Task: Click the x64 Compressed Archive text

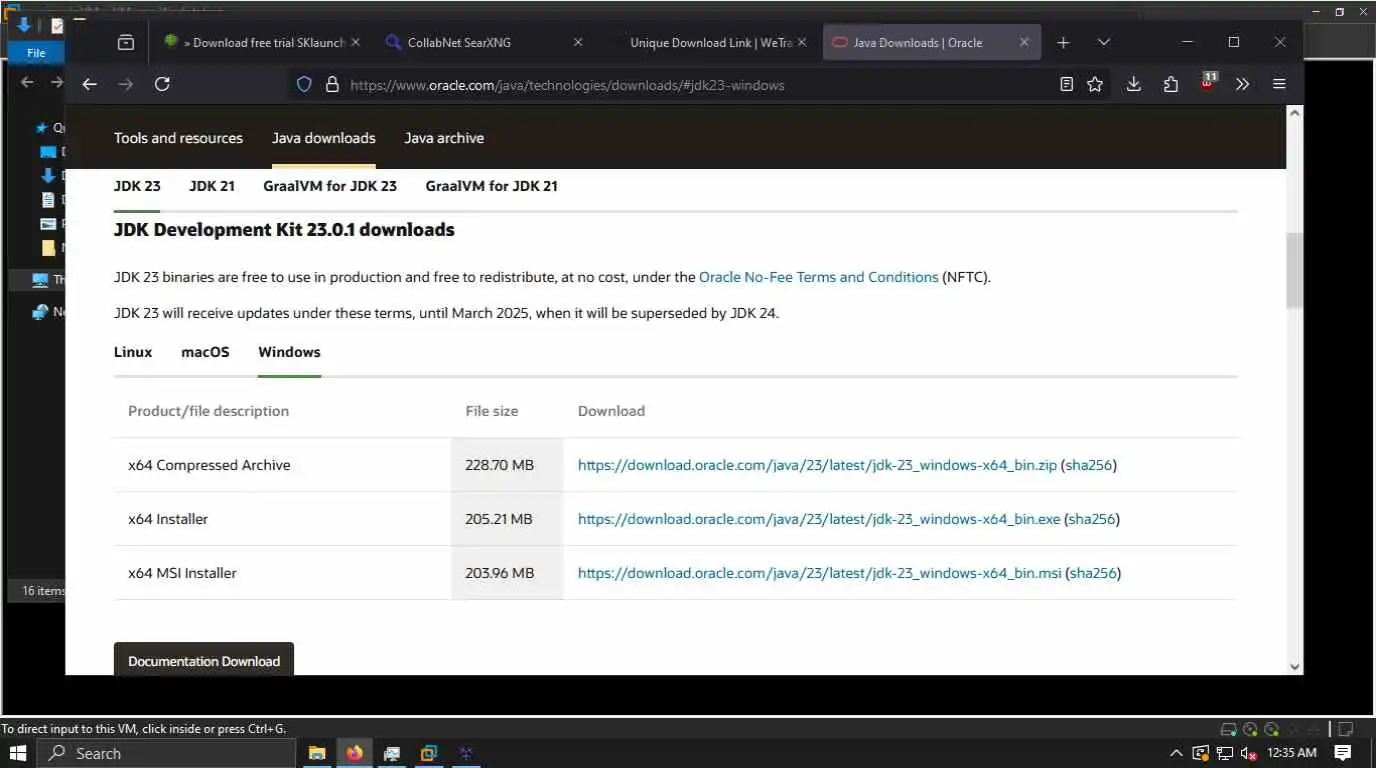Action: point(209,465)
